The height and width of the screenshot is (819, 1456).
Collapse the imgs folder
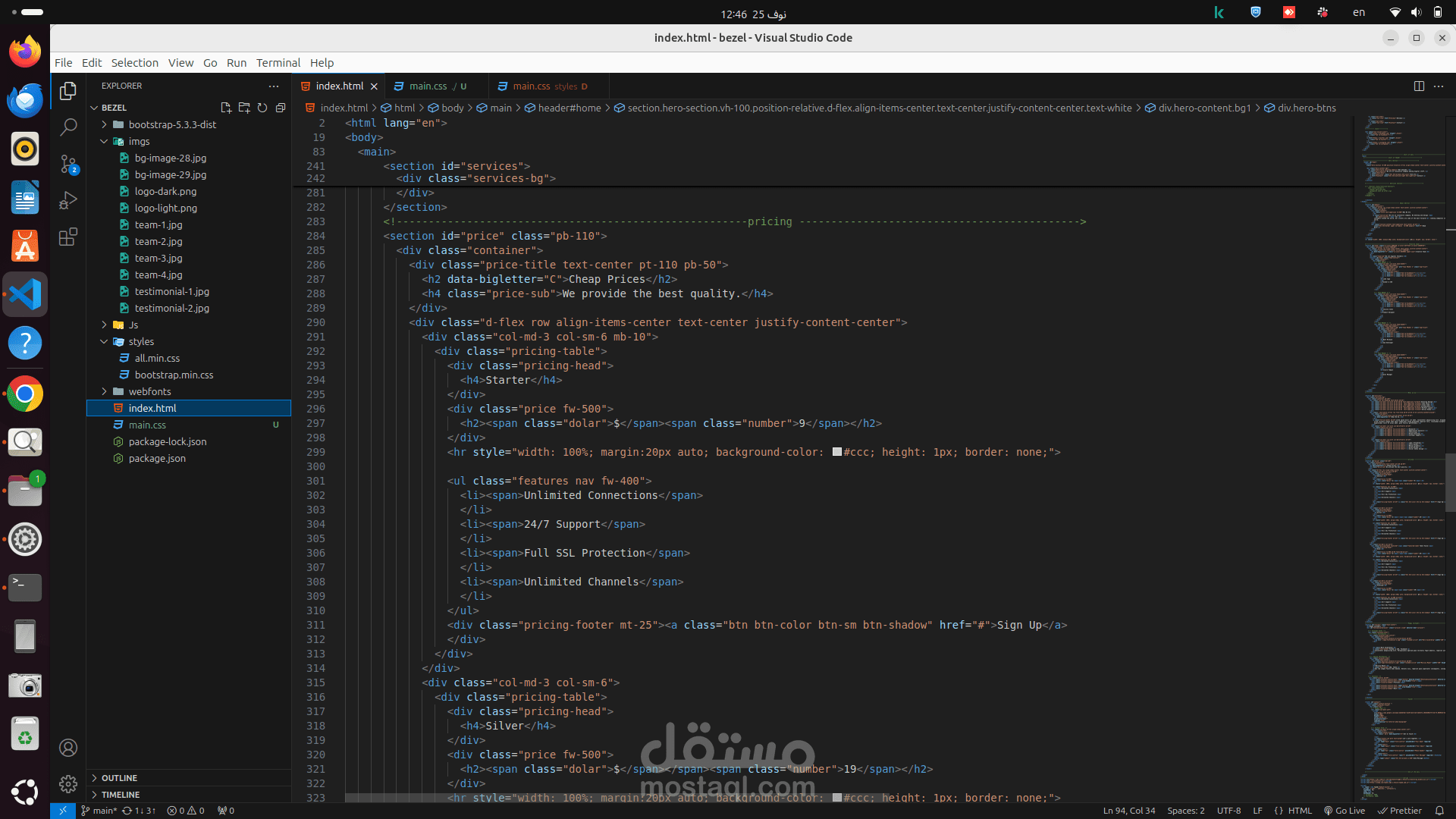(139, 141)
